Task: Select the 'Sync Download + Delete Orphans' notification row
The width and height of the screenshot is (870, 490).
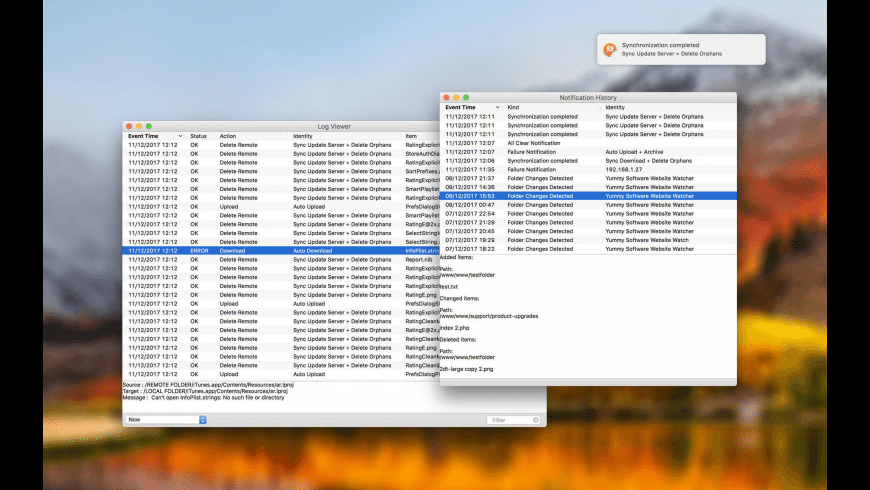Action: click(x=588, y=161)
